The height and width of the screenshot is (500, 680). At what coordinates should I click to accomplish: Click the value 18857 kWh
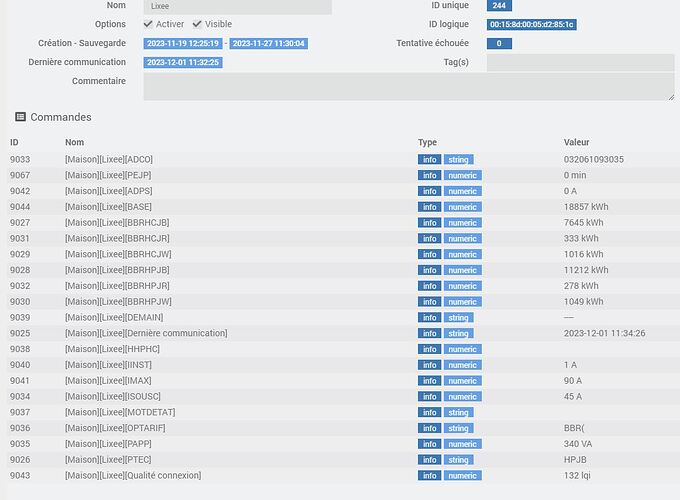[x=586, y=207]
